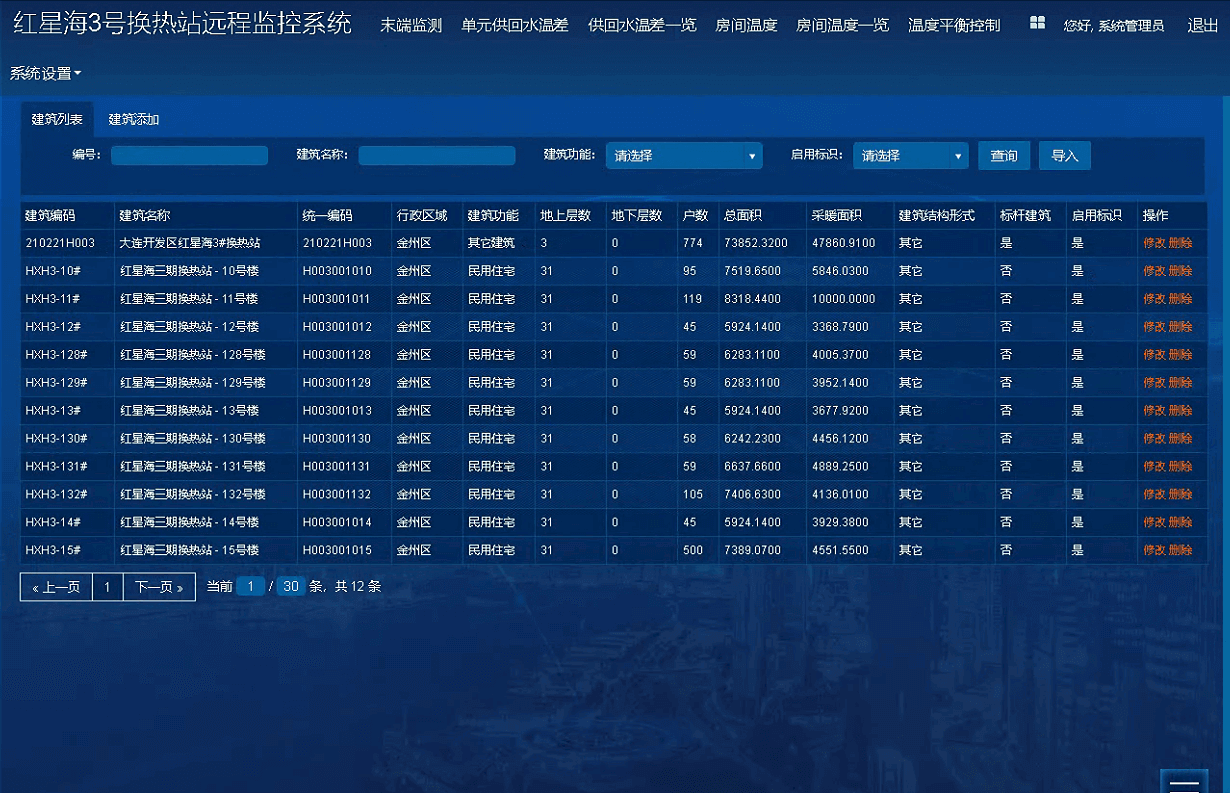Open the 建筑功能 select dropdown
Image resolution: width=1230 pixels, height=793 pixels.
(x=683, y=156)
